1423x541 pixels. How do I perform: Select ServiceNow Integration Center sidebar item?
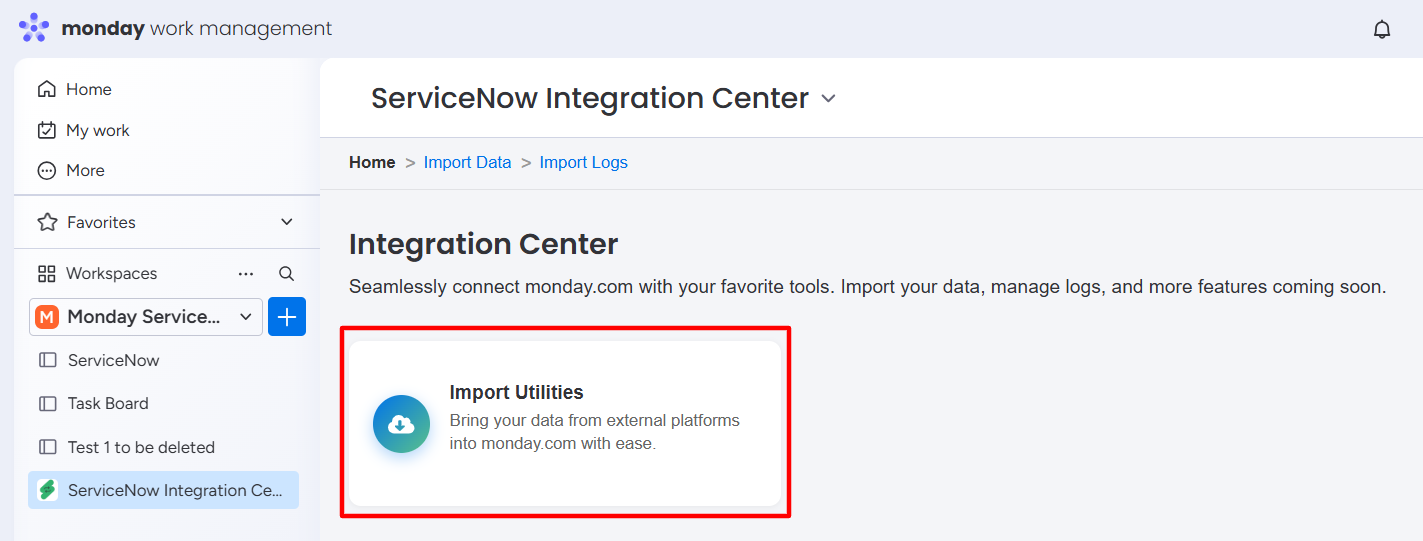coord(163,490)
